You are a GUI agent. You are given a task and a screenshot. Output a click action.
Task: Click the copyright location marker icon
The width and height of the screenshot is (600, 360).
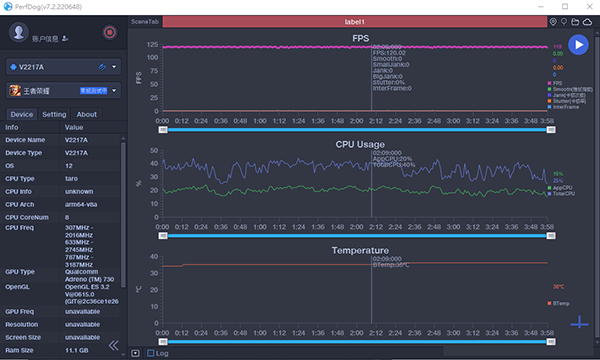(553, 22)
